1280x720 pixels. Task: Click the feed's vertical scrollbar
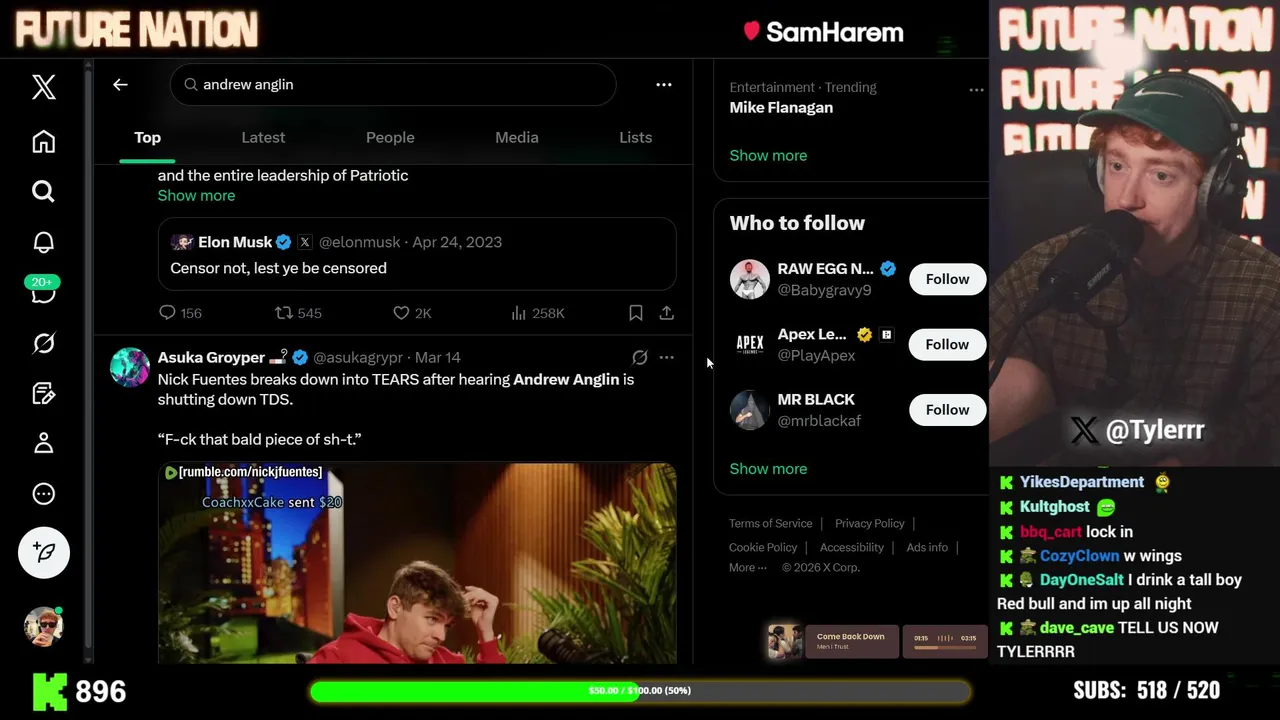pyautogui.click(x=89, y=360)
